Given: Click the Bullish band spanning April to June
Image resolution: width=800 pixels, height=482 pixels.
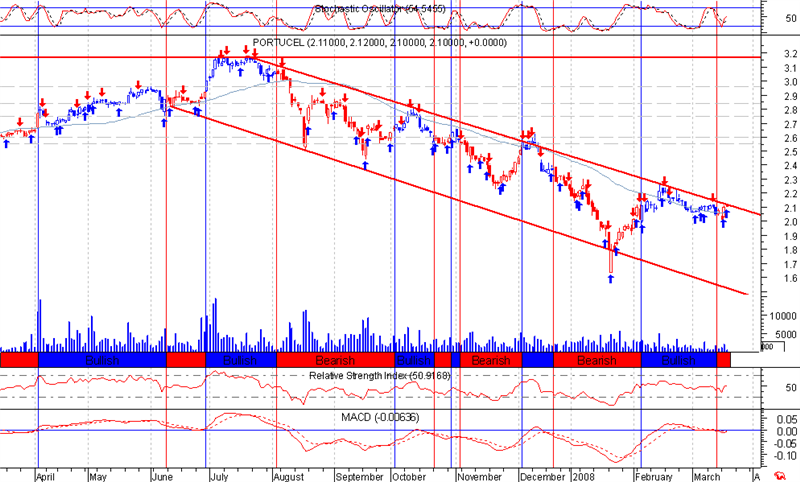Looking at the screenshot, I should pyautogui.click(x=103, y=360).
